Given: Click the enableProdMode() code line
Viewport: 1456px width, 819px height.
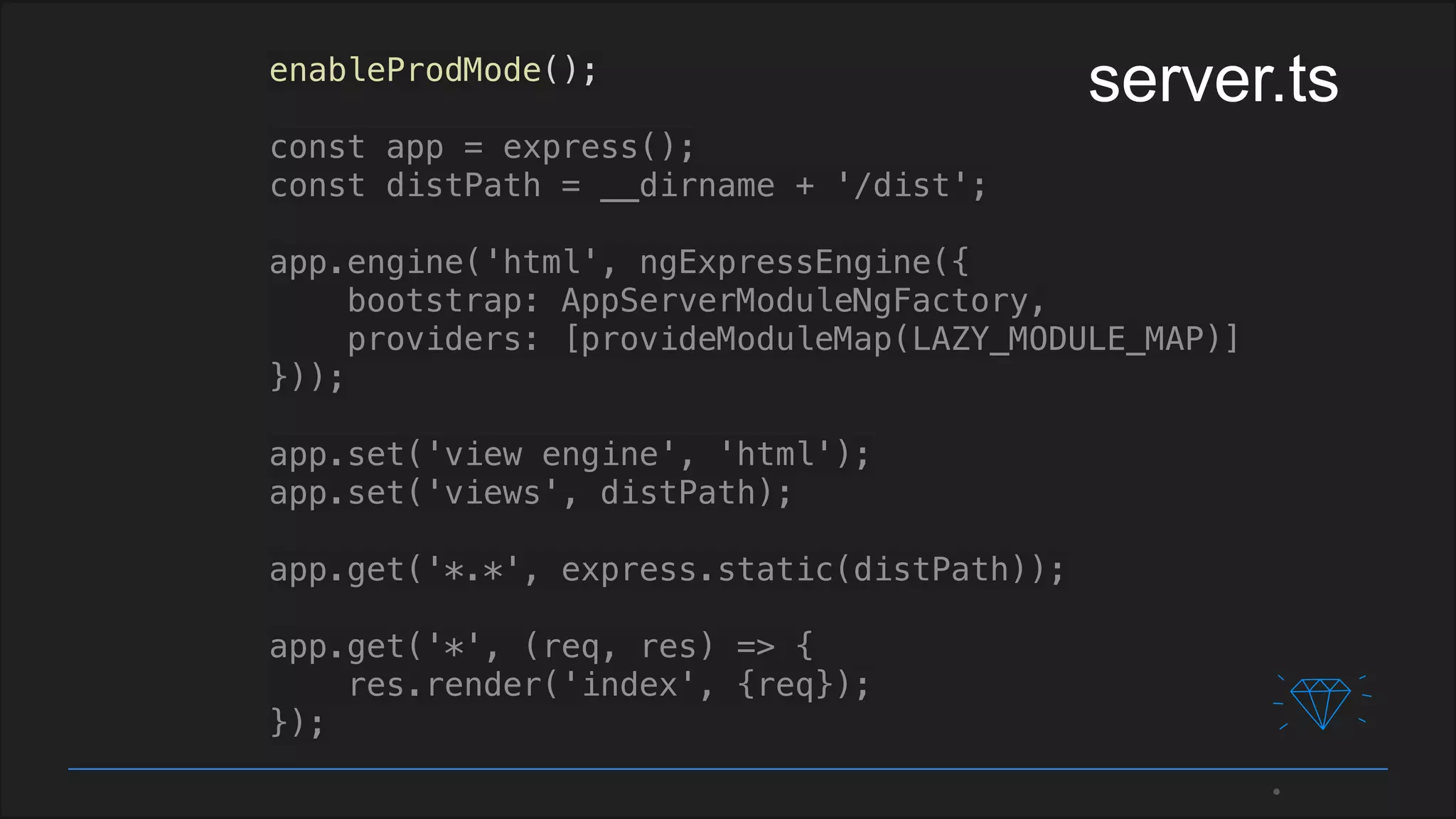Looking at the screenshot, I should [433, 70].
